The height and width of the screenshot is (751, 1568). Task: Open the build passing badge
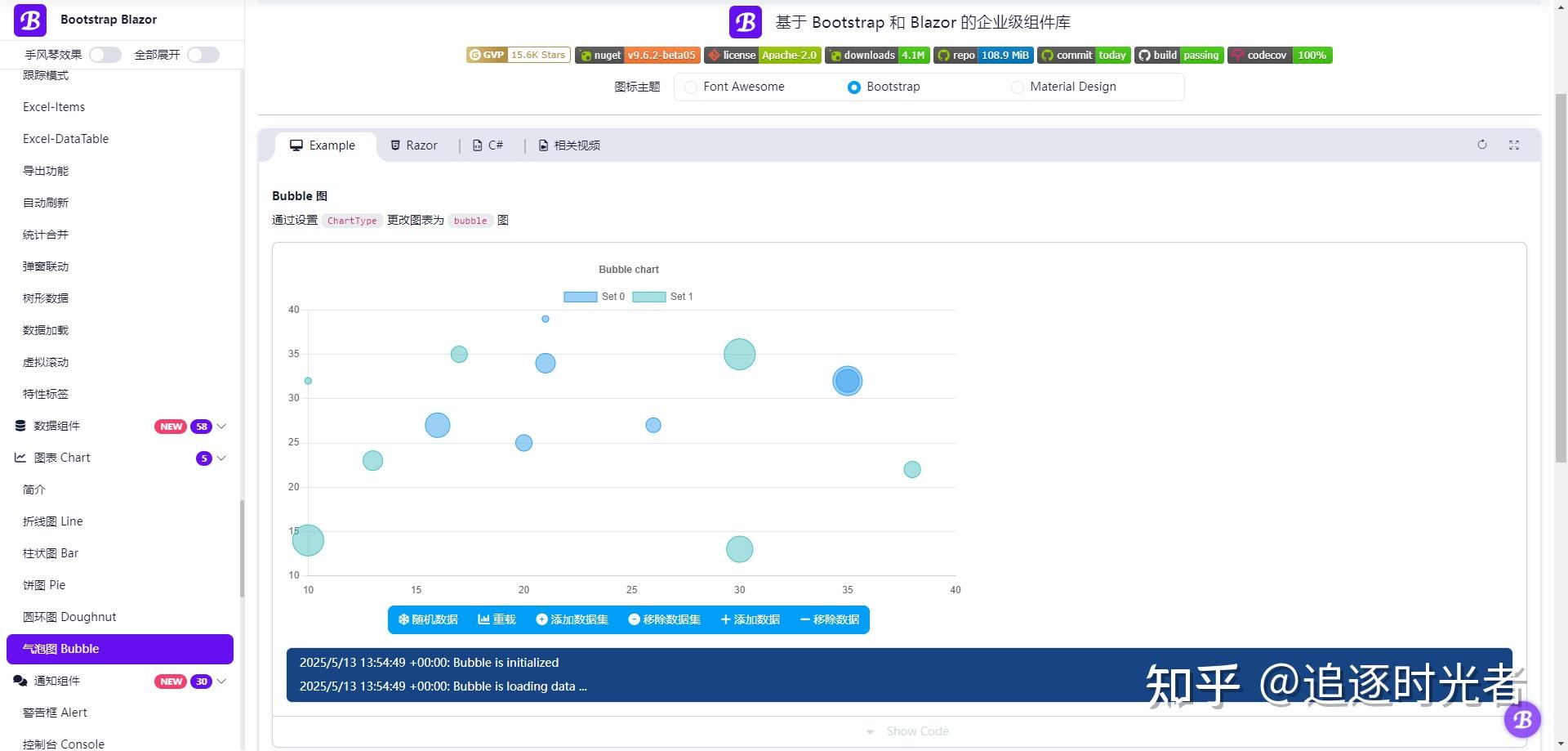click(1179, 55)
